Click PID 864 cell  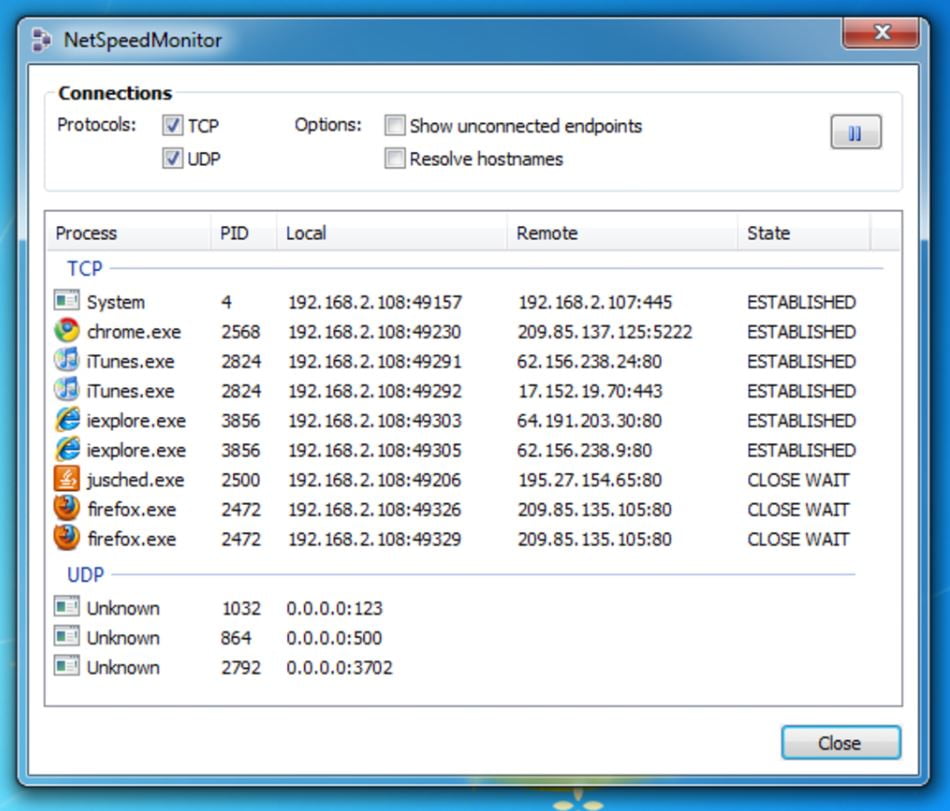point(236,637)
